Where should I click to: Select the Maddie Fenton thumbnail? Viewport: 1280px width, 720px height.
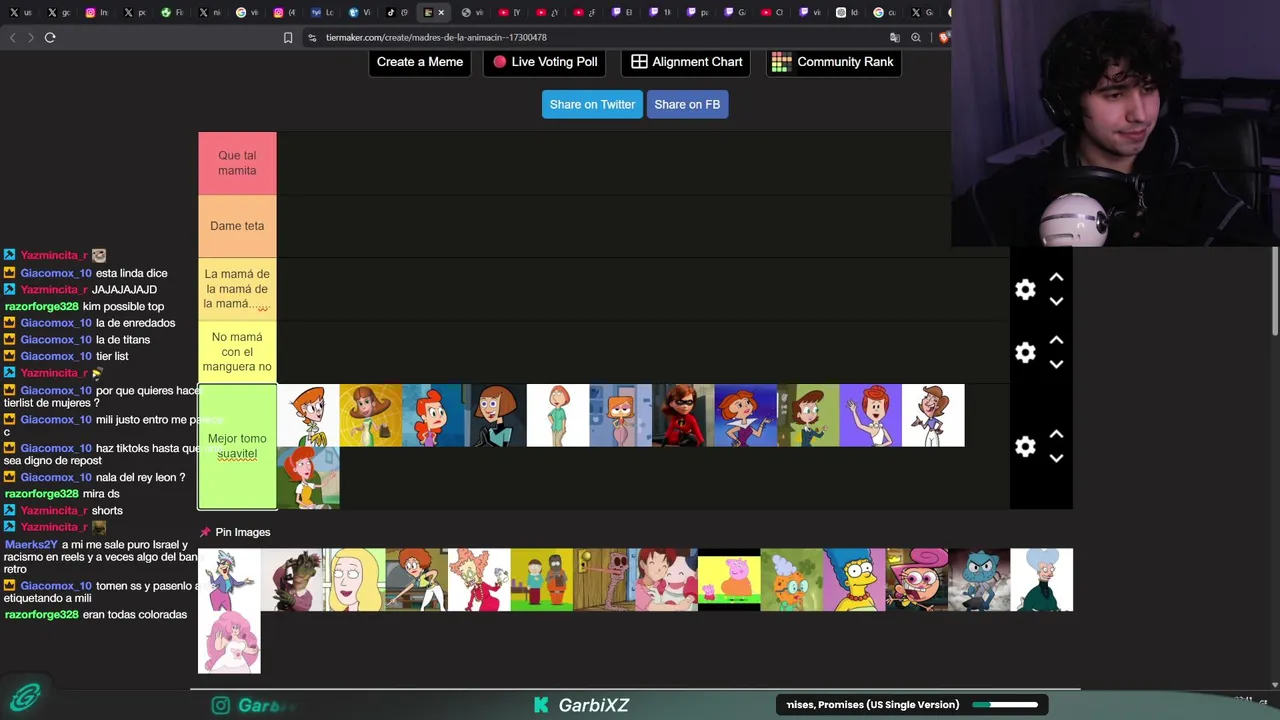point(495,415)
